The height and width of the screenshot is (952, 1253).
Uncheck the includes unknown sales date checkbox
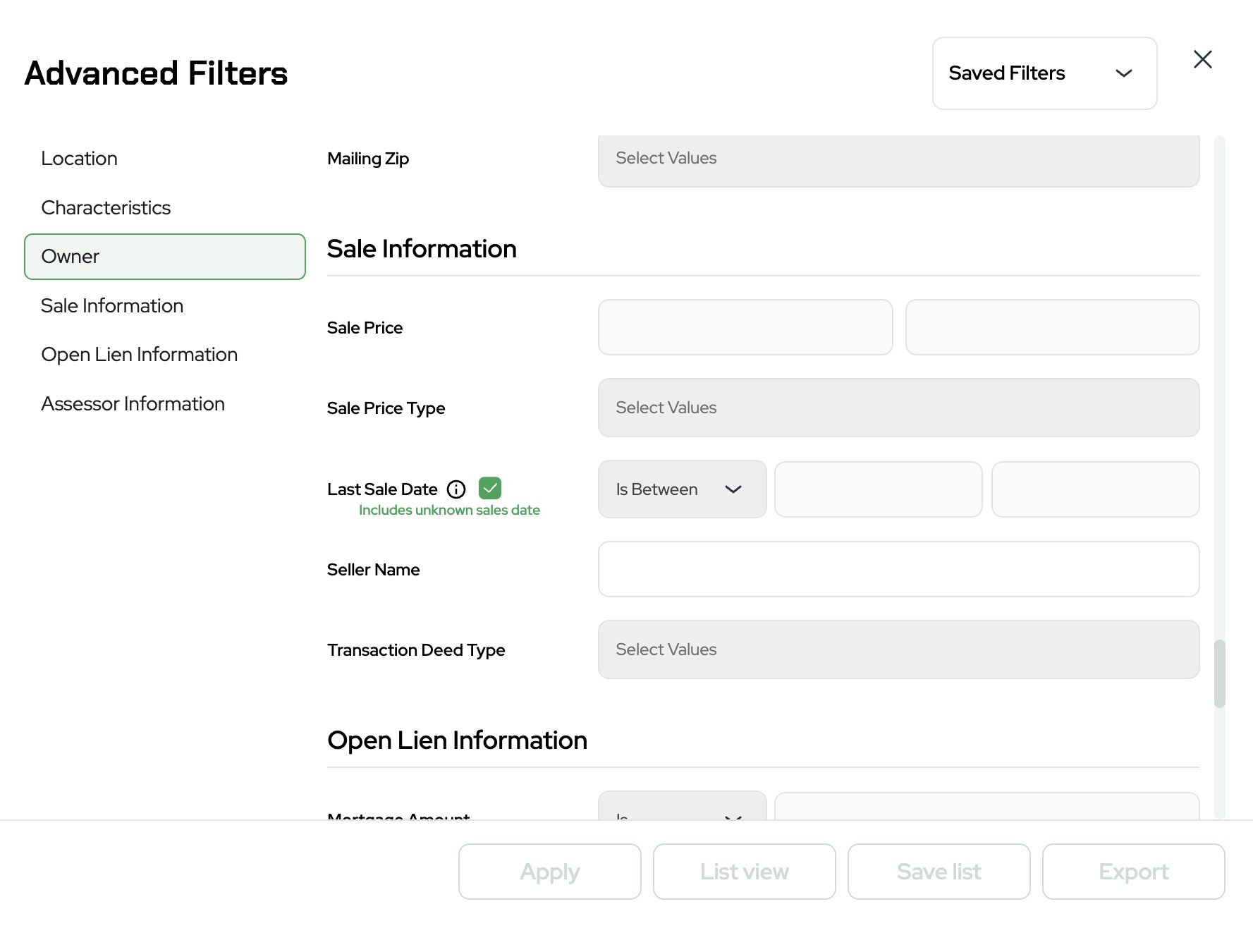pyautogui.click(x=490, y=488)
